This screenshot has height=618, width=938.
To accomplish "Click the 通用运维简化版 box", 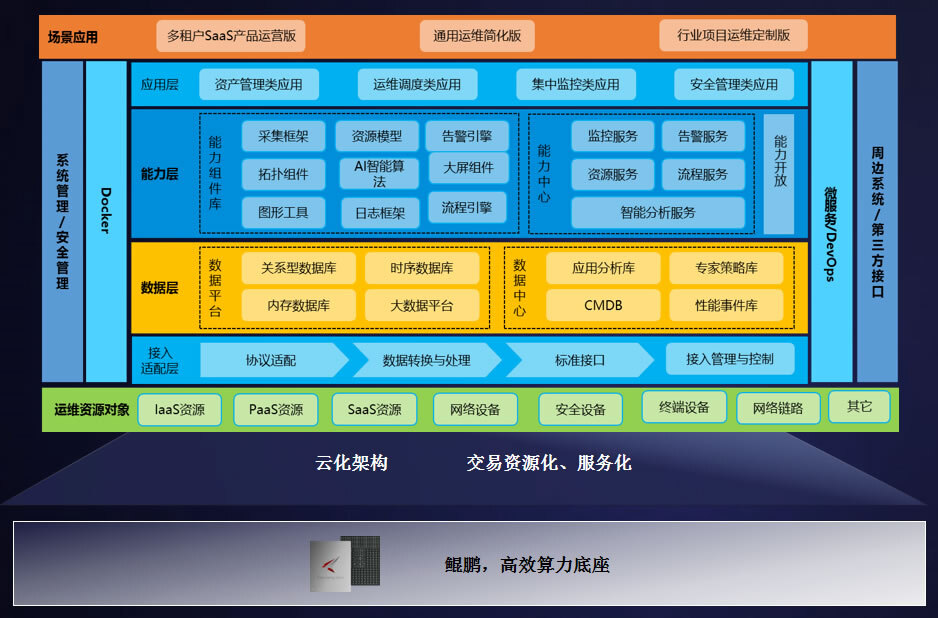I will [x=477, y=36].
